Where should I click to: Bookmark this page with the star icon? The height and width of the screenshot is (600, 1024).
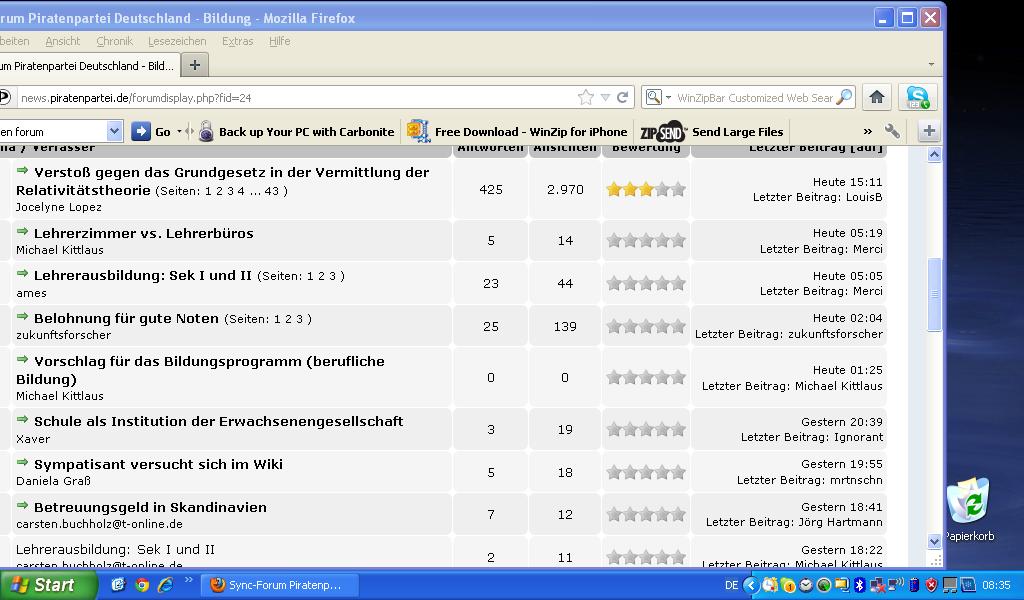tap(586, 97)
